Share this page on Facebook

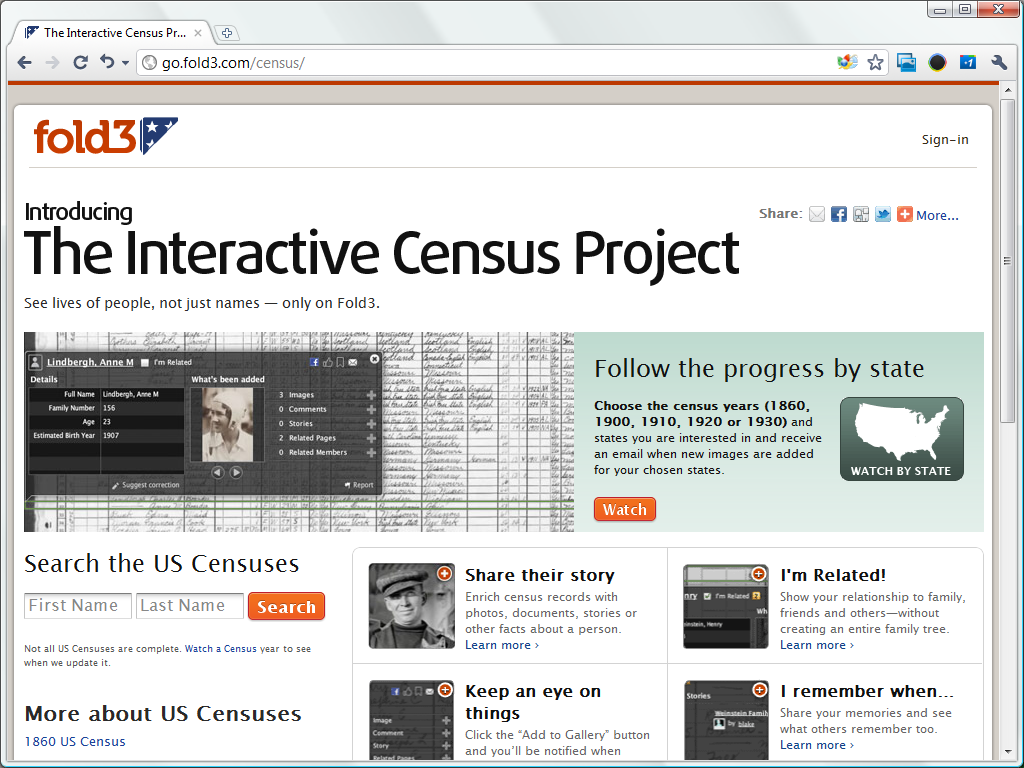click(839, 215)
